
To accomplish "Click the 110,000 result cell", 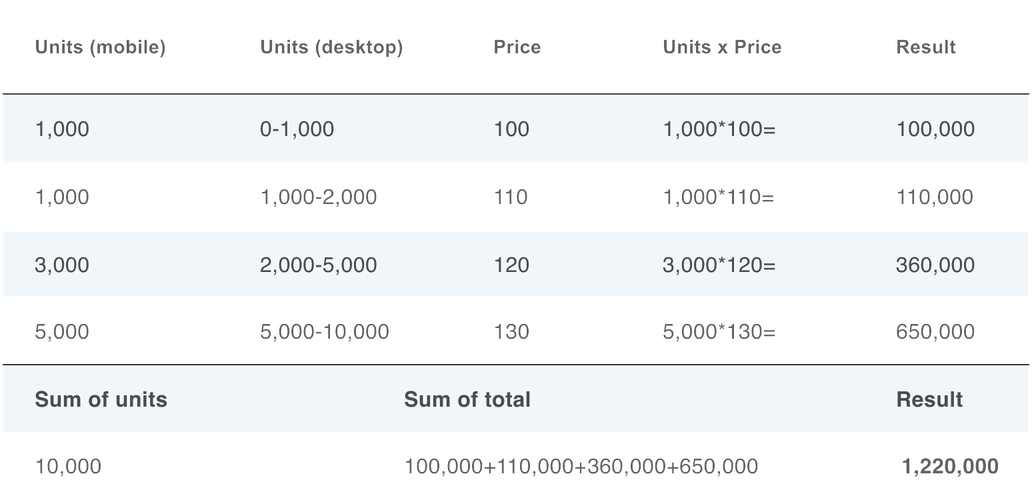I will (935, 198).
